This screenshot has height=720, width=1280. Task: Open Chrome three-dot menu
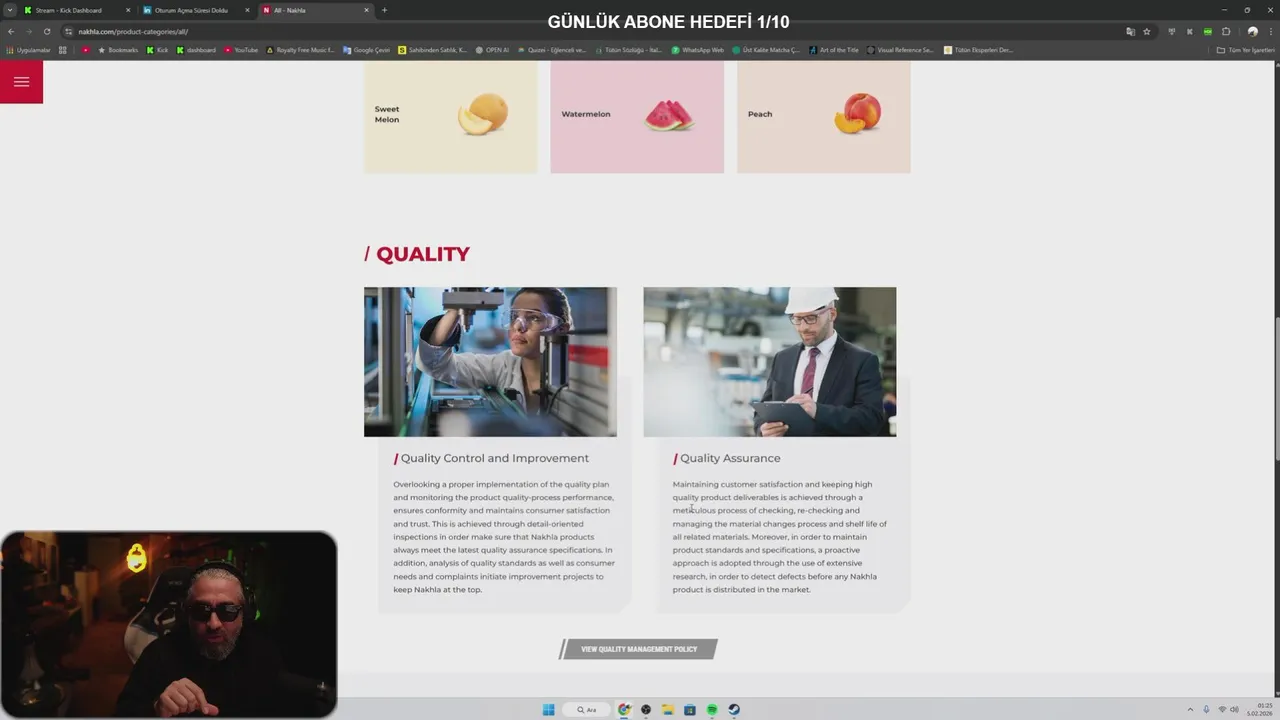pyautogui.click(x=1270, y=31)
